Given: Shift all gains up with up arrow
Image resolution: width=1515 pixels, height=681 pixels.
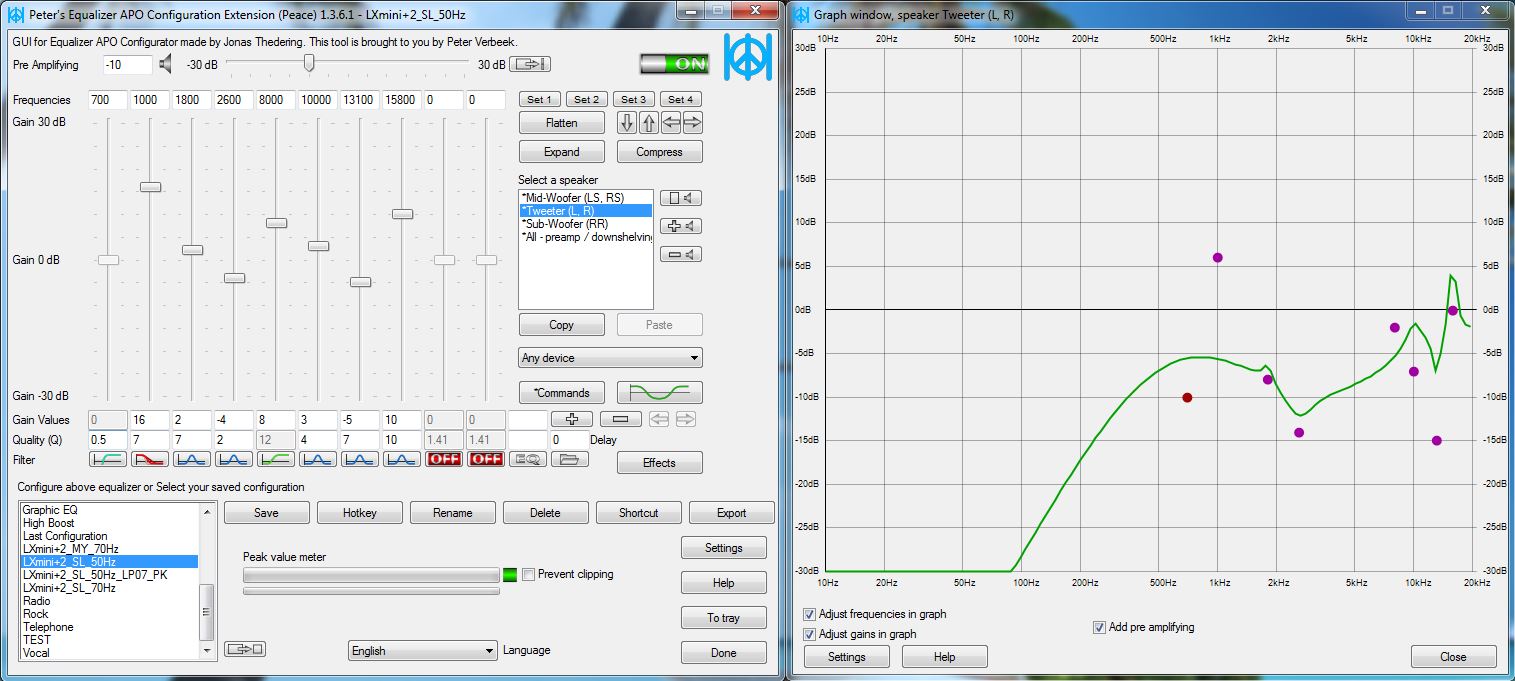Looking at the screenshot, I should coord(649,123).
